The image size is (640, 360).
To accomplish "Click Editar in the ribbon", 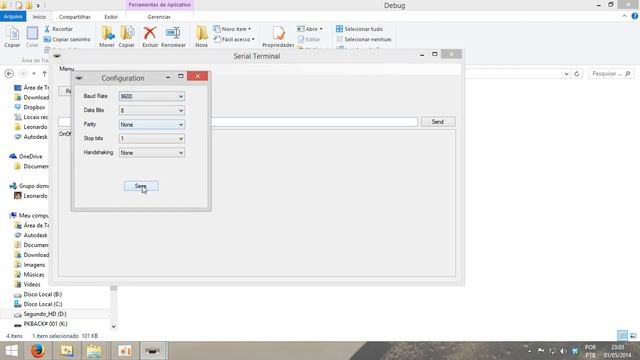I will tap(309, 39).
